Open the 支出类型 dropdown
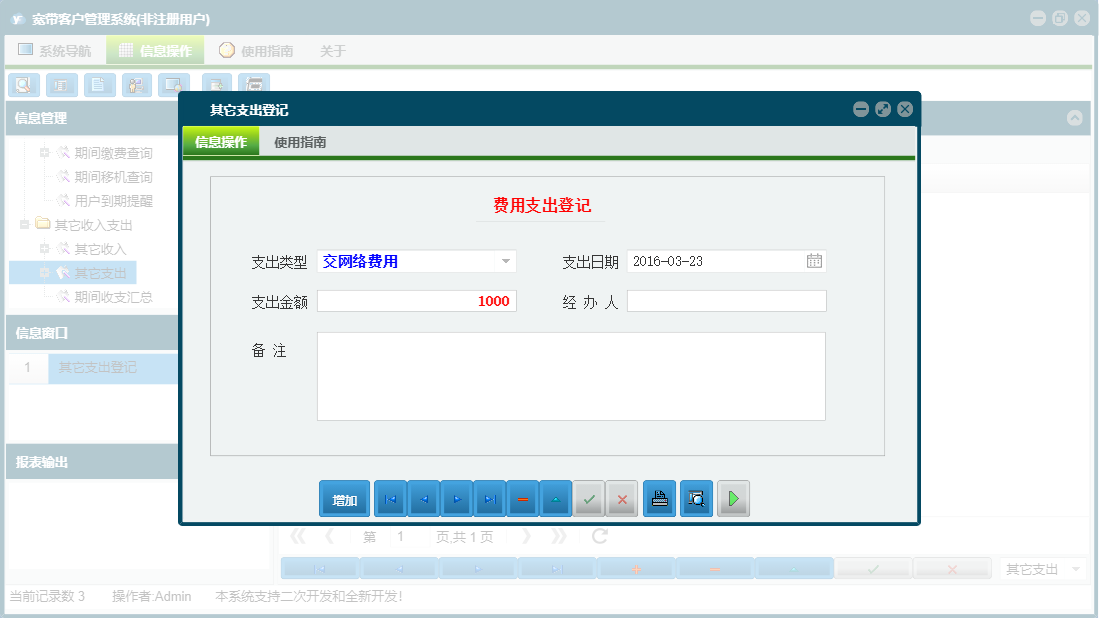Viewport: 1099px width, 618px height. pos(508,261)
